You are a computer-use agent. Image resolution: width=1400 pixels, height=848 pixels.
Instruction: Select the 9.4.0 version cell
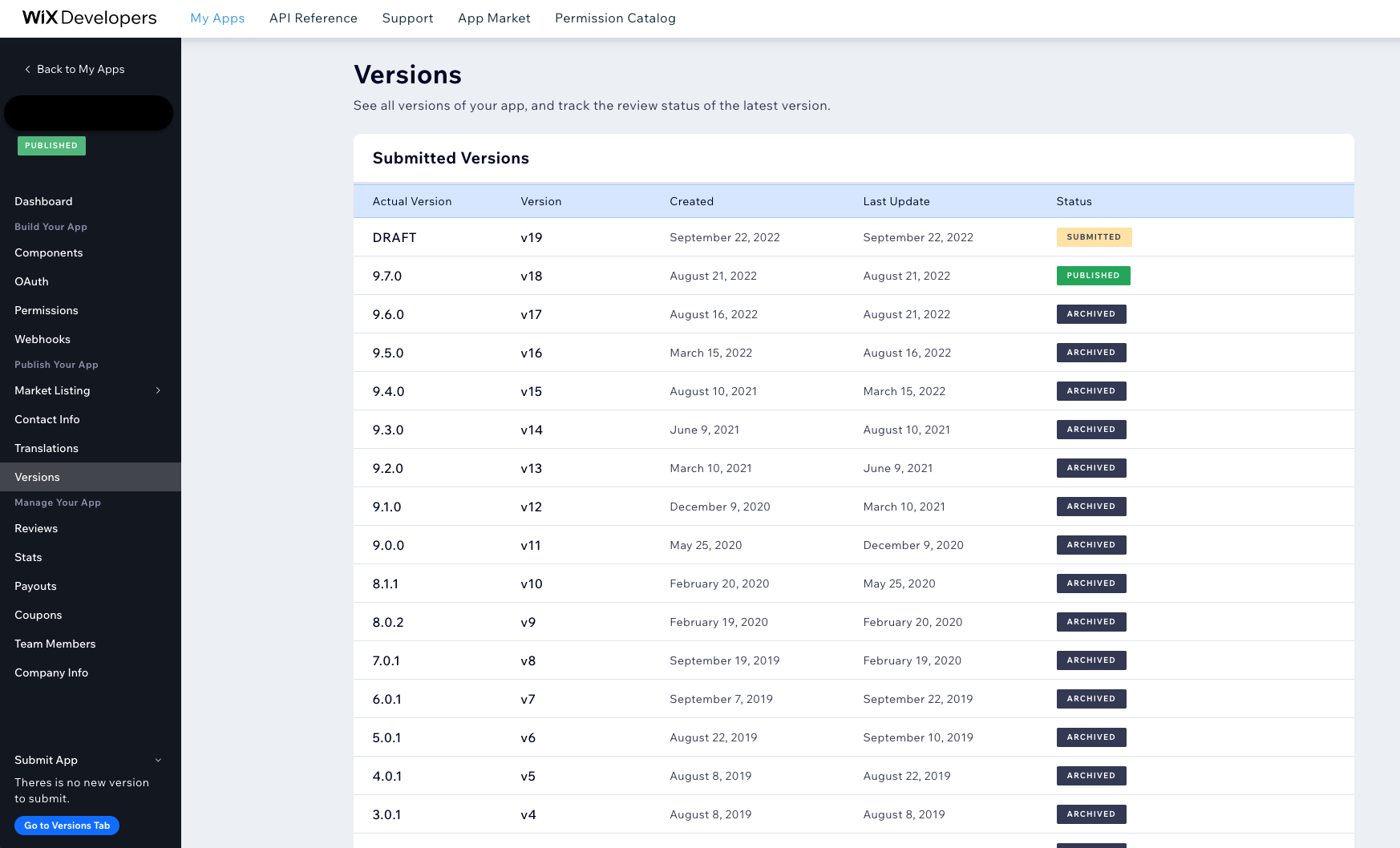388,391
